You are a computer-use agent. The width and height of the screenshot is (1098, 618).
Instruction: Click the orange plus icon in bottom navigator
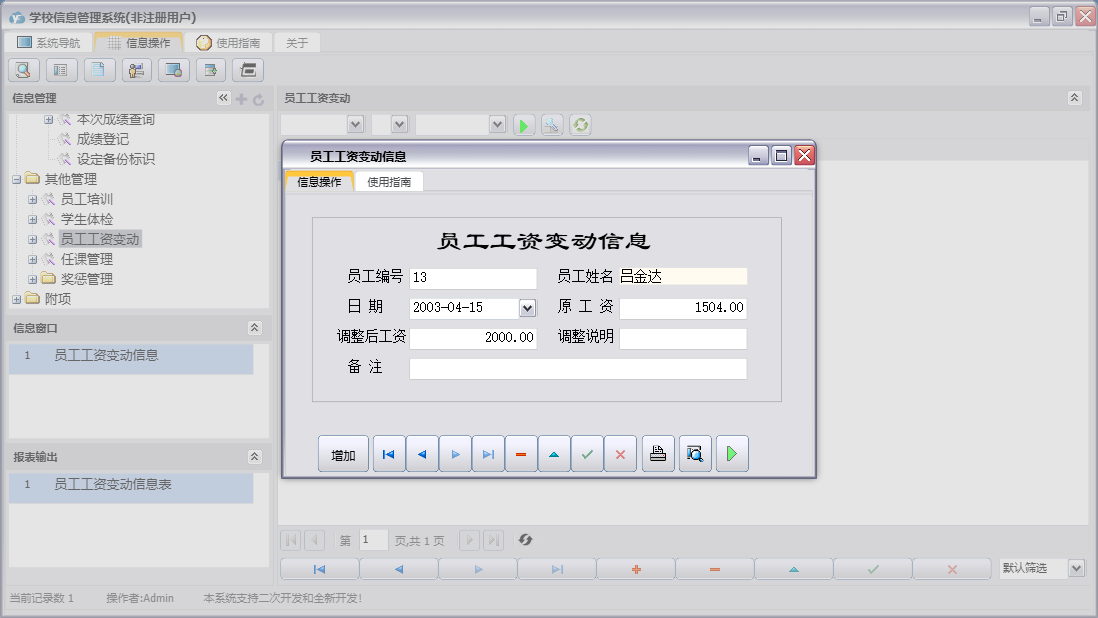[635, 569]
